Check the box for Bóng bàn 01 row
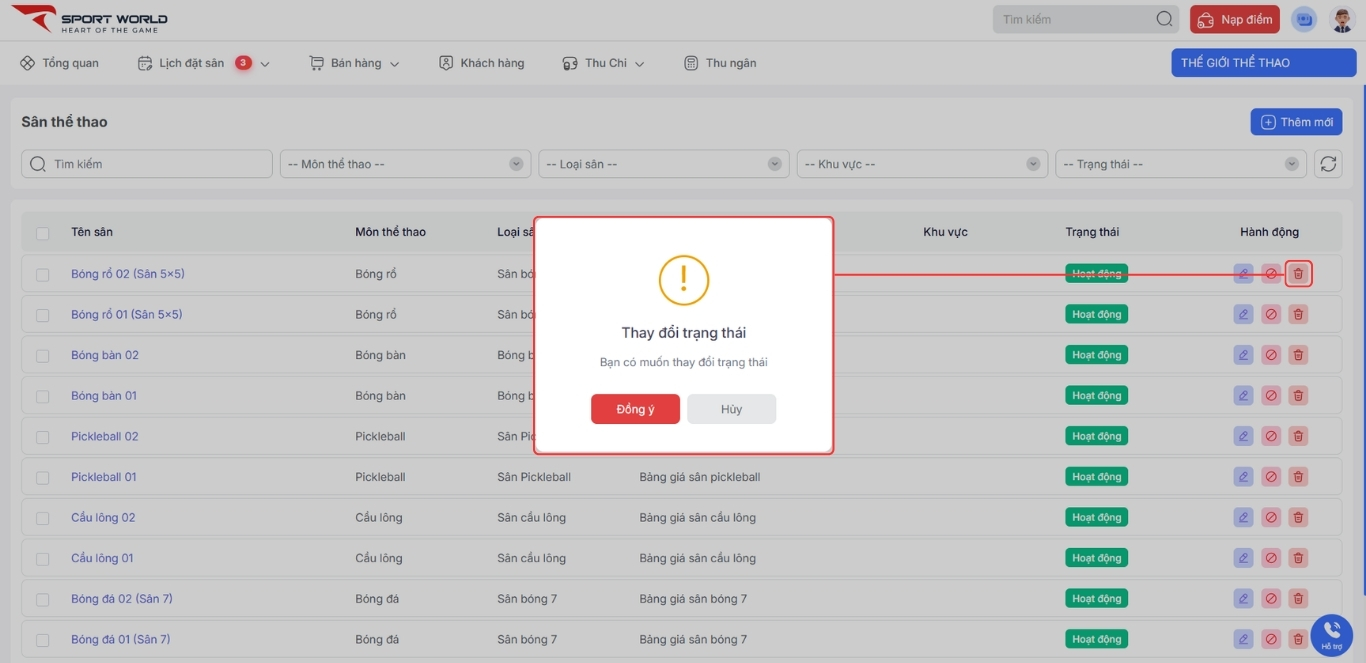 (43, 396)
